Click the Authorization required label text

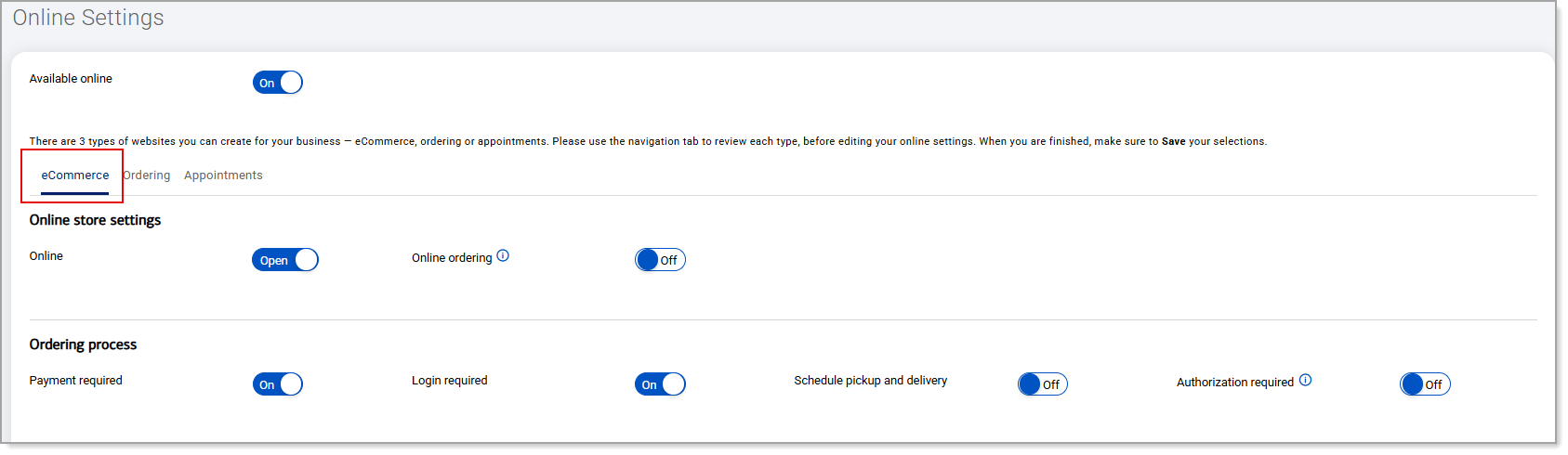[x=1235, y=383]
